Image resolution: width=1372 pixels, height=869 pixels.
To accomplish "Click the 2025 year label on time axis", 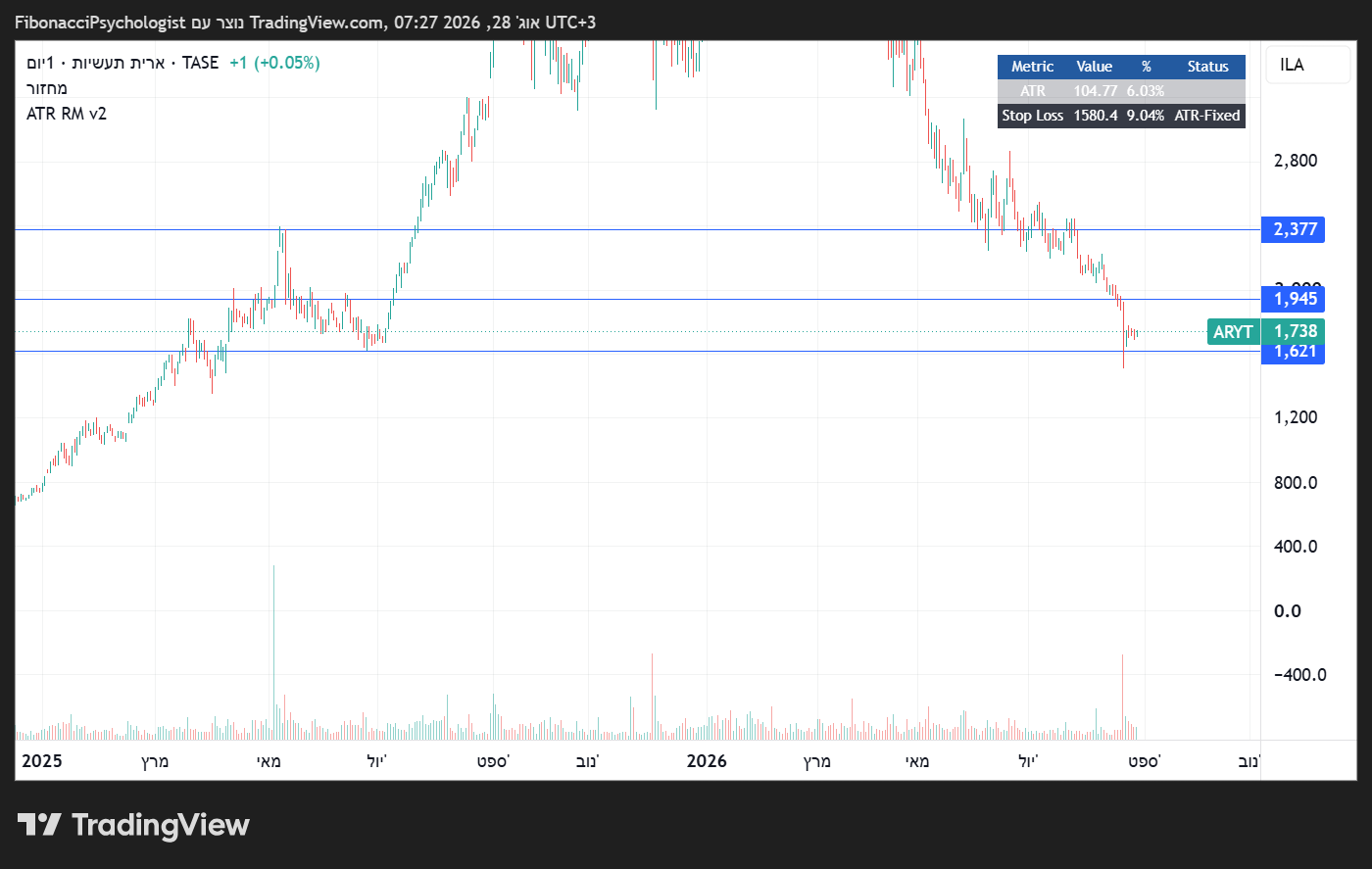I will tap(42, 761).
